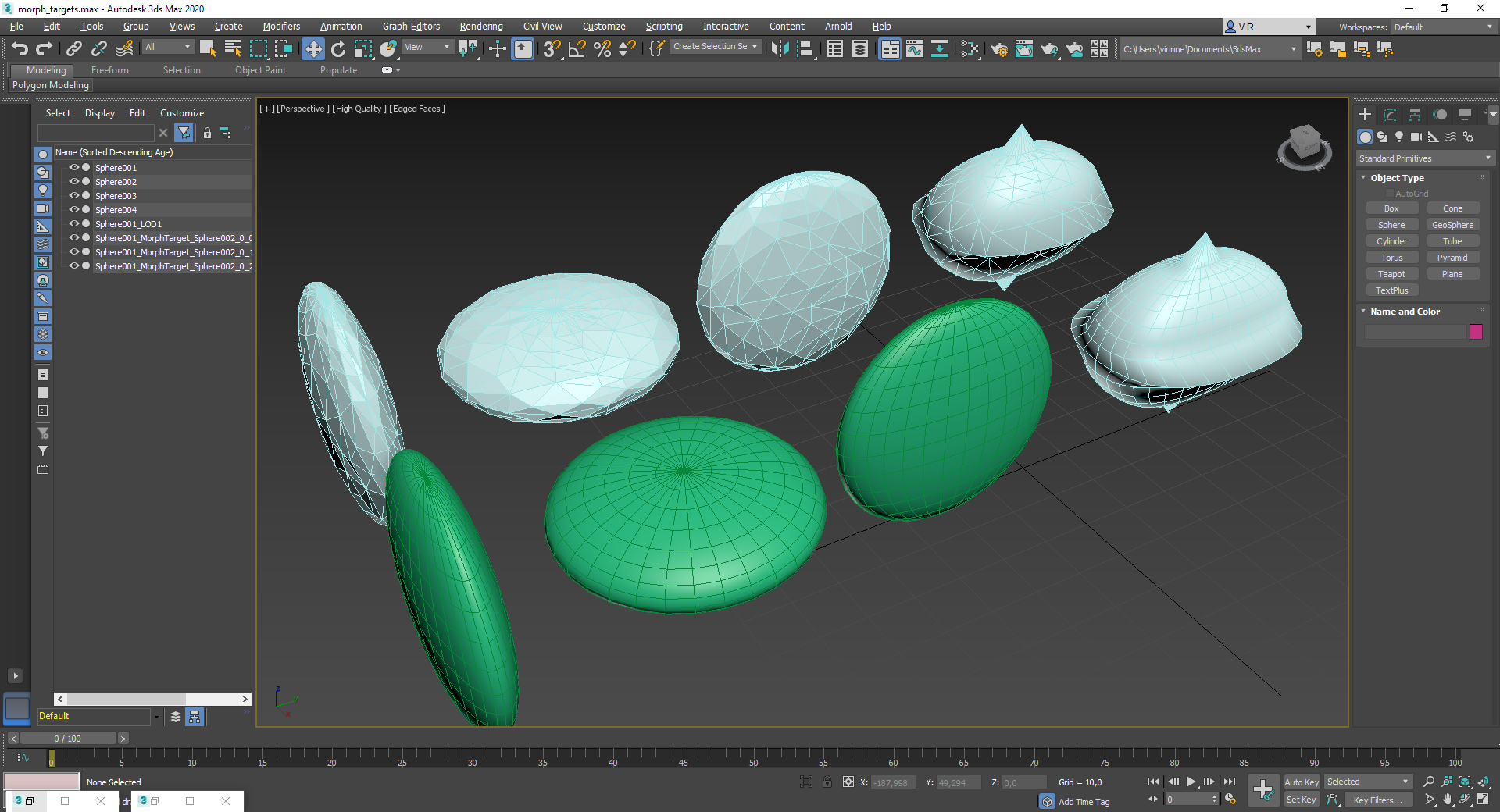Open the Rendering menu
Image resolution: width=1500 pixels, height=812 pixels.
[x=480, y=26]
